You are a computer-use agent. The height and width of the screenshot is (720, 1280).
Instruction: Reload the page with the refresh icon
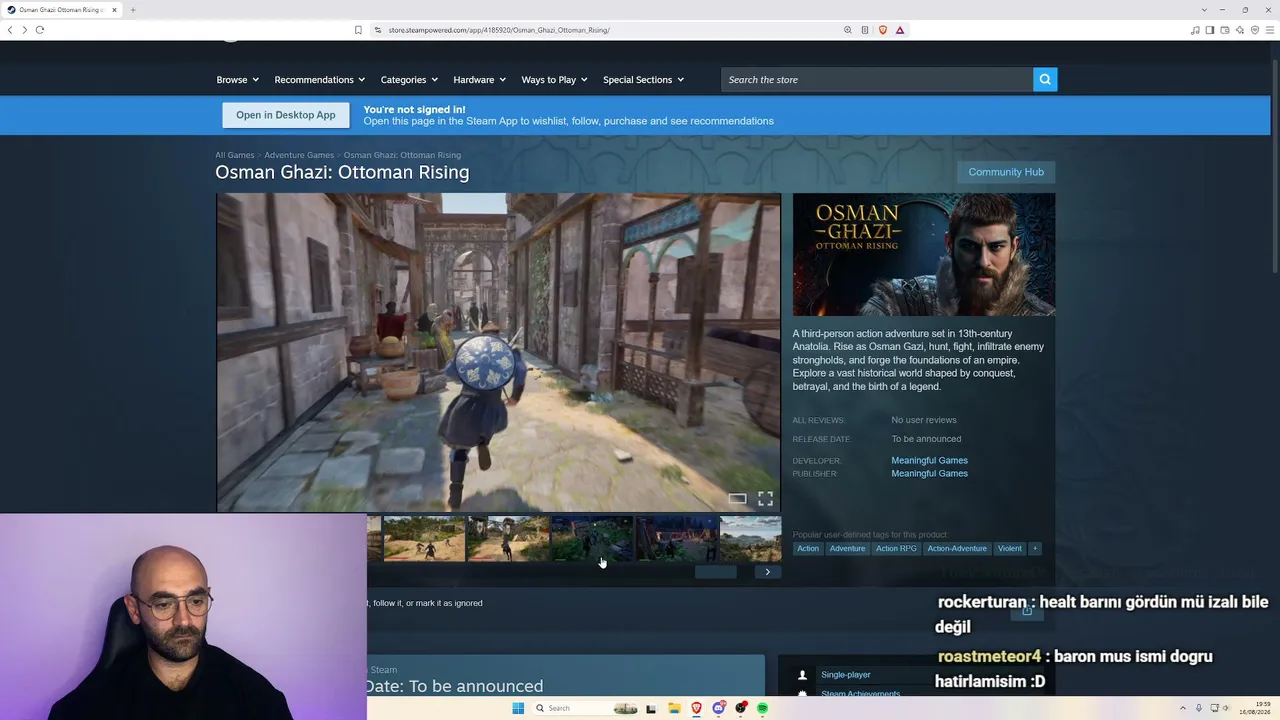pyautogui.click(x=40, y=30)
